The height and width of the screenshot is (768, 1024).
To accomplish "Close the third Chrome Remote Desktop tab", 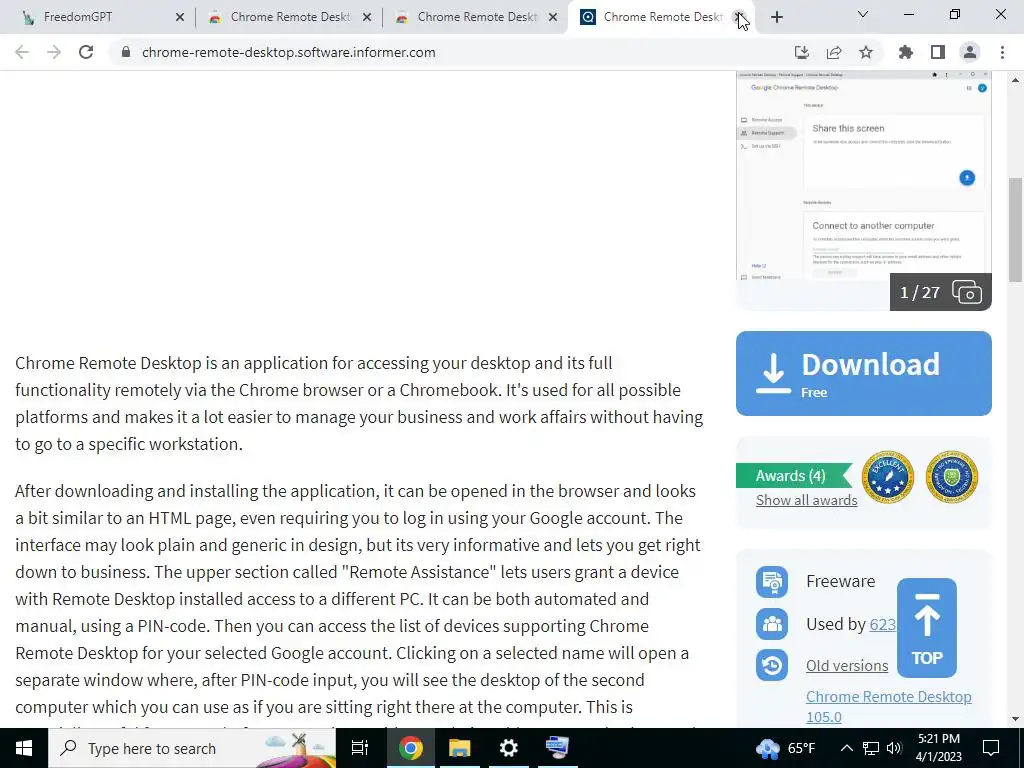I will click(x=552, y=17).
